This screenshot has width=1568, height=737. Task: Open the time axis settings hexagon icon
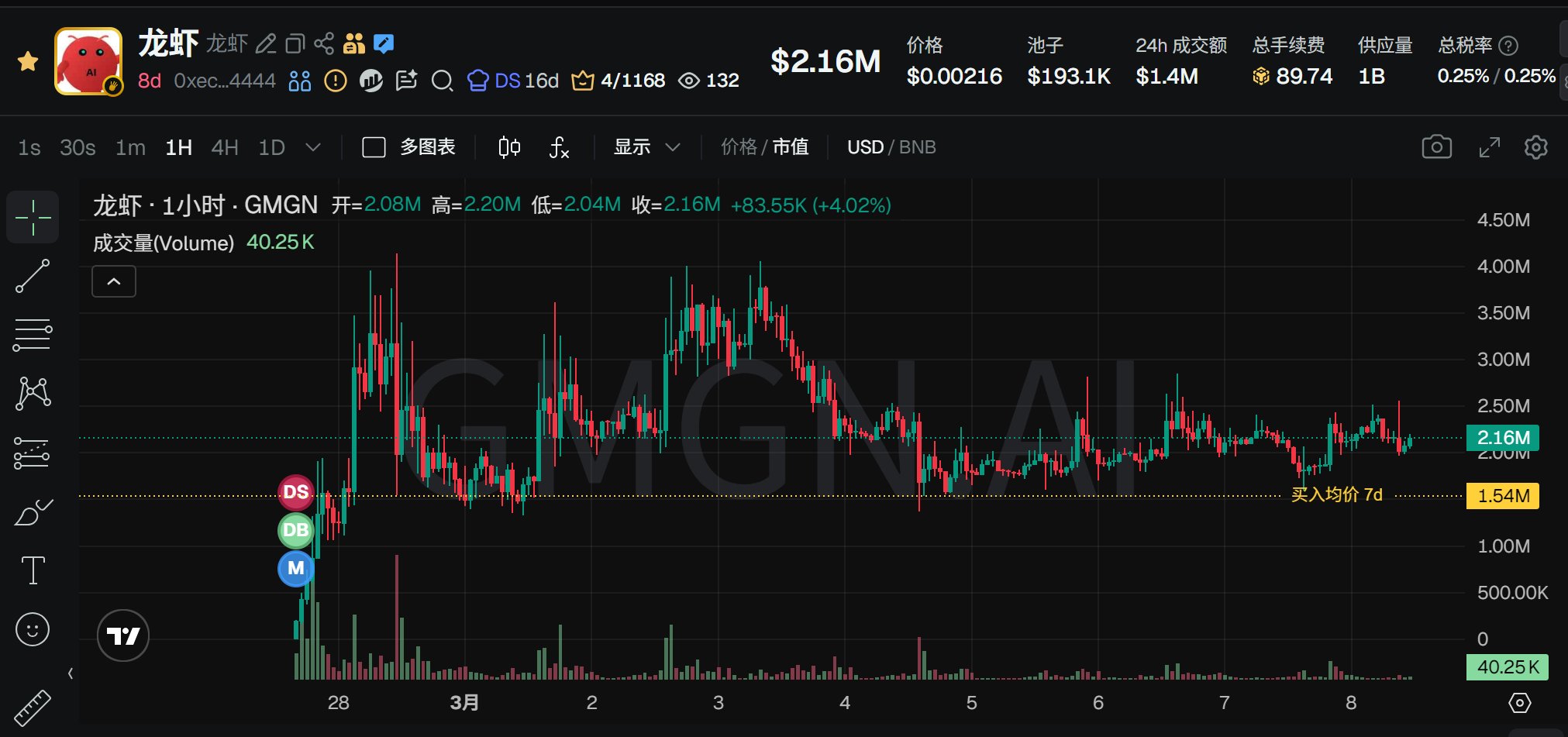1520,703
